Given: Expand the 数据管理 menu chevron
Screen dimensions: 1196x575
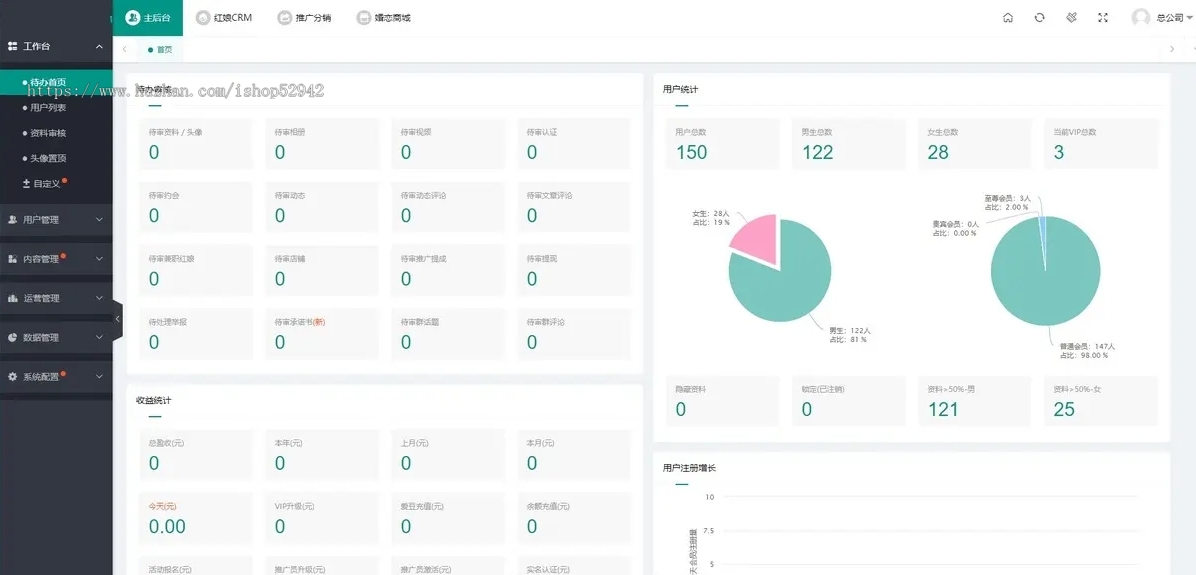Looking at the screenshot, I should pos(99,337).
